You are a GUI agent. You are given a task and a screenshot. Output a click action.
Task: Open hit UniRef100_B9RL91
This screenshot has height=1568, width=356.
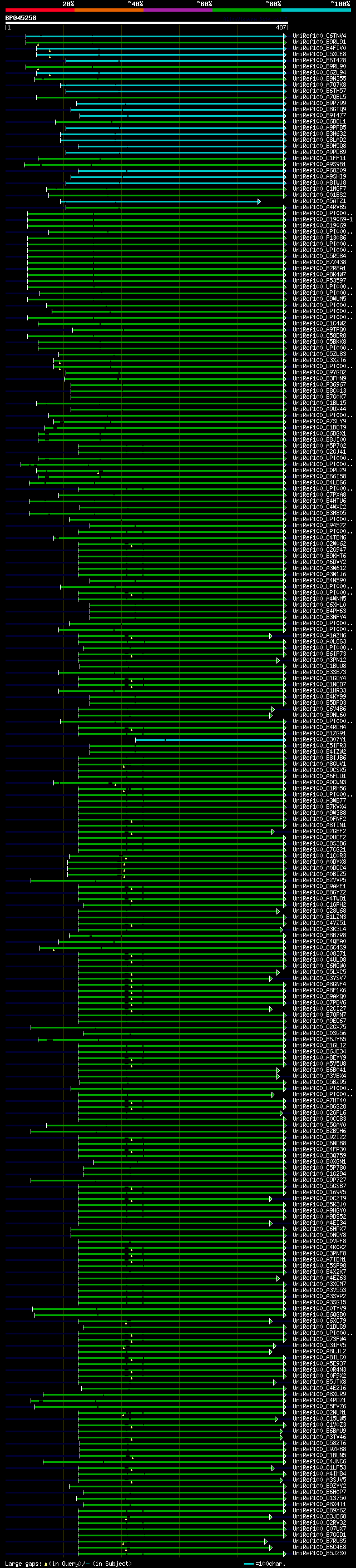coord(319,42)
